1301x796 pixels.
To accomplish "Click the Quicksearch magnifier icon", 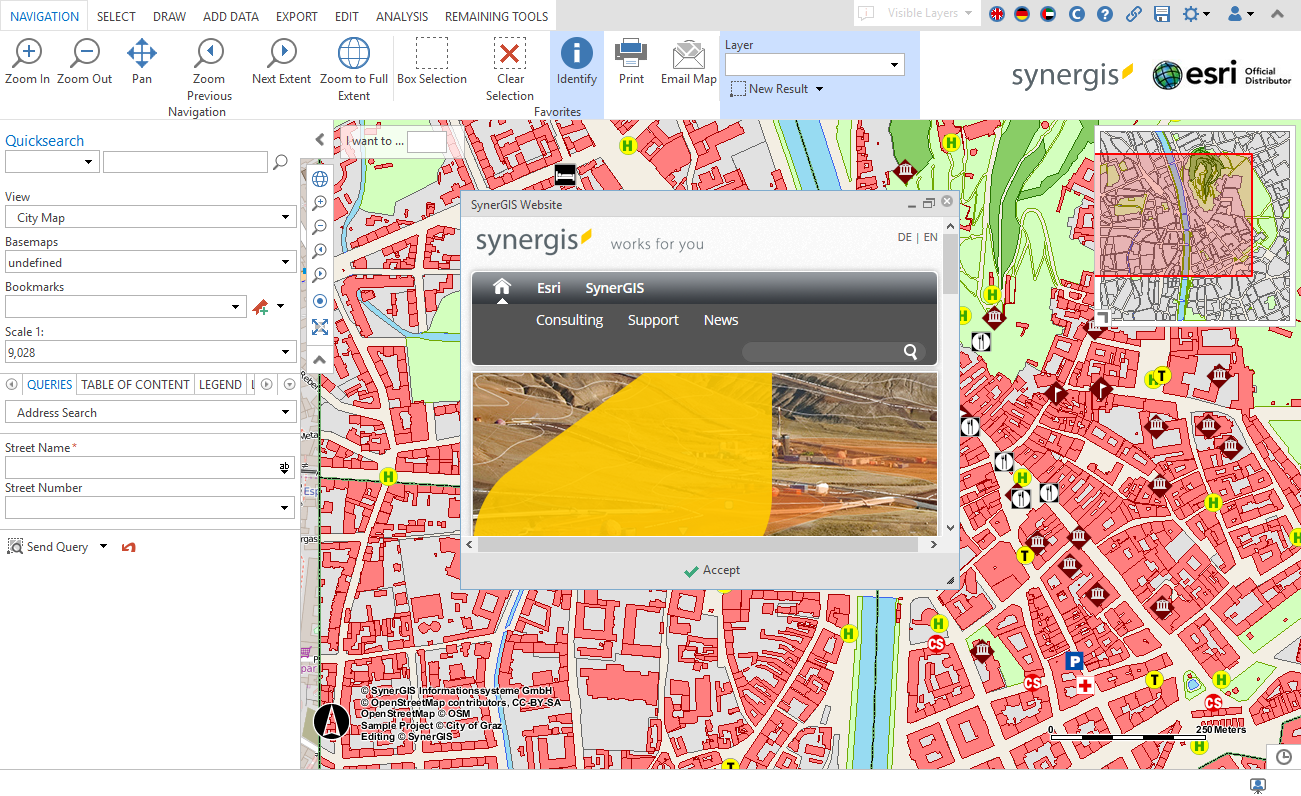I will 279,161.
